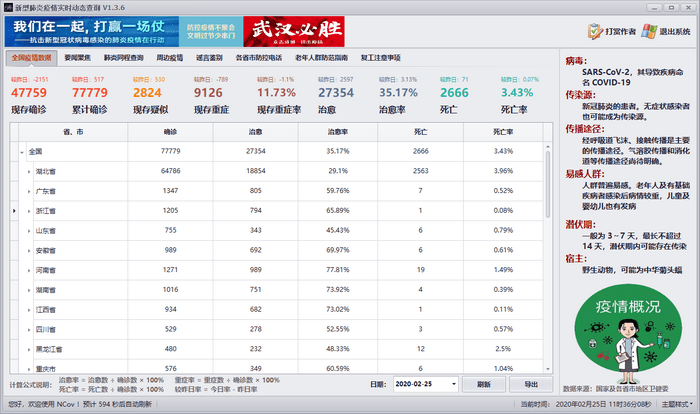The image size is (700, 414).
Task: Expand the 河南省 row
Action: click(x=29, y=271)
